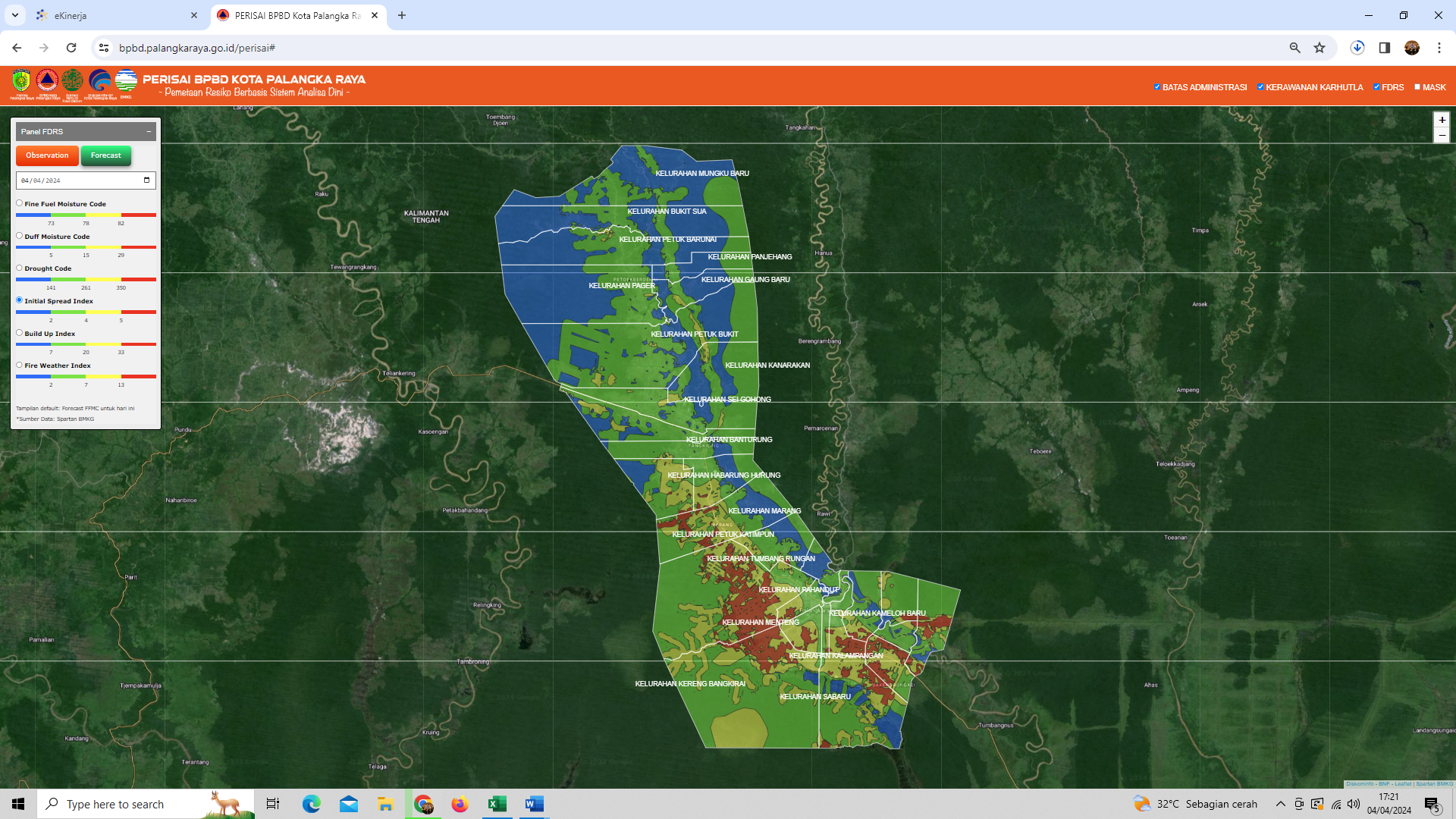This screenshot has height=819, width=1456.
Task: Select Build Up Index radio
Action: click(20, 333)
